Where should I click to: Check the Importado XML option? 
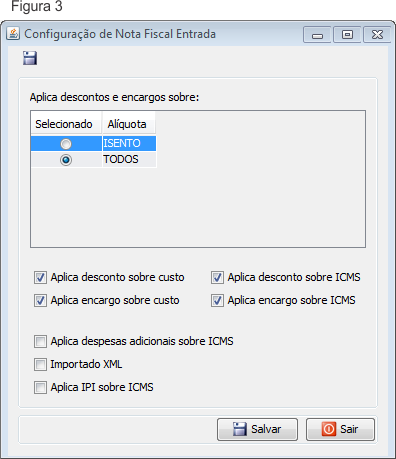click(x=40, y=364)
